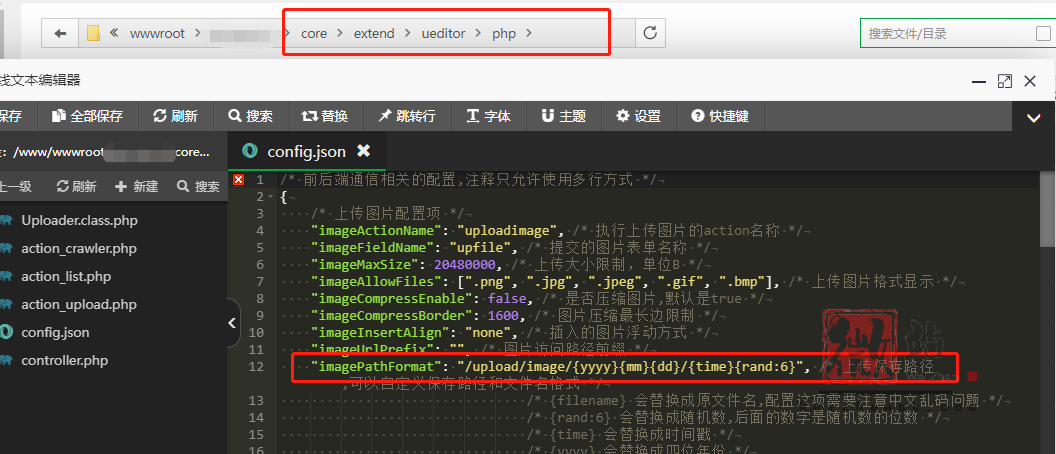Open Uploader.class.php in the file list

point(79,220)
